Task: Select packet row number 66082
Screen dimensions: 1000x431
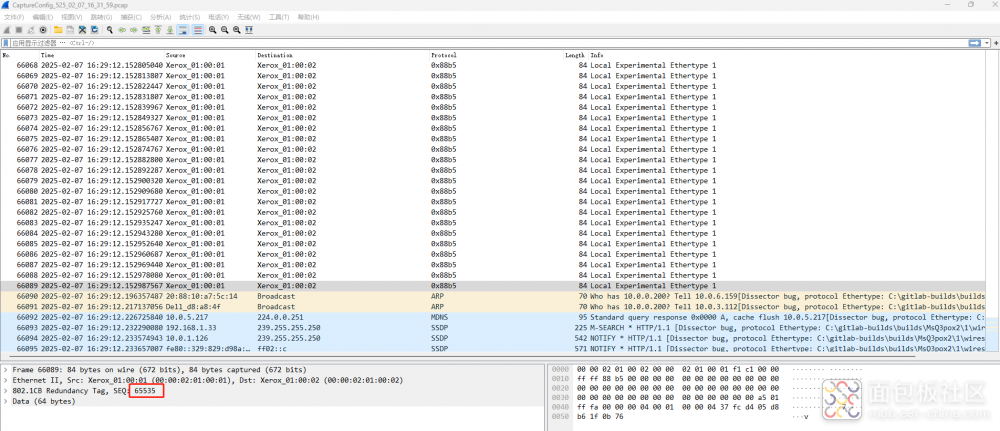Action: [x=493, y=212]
